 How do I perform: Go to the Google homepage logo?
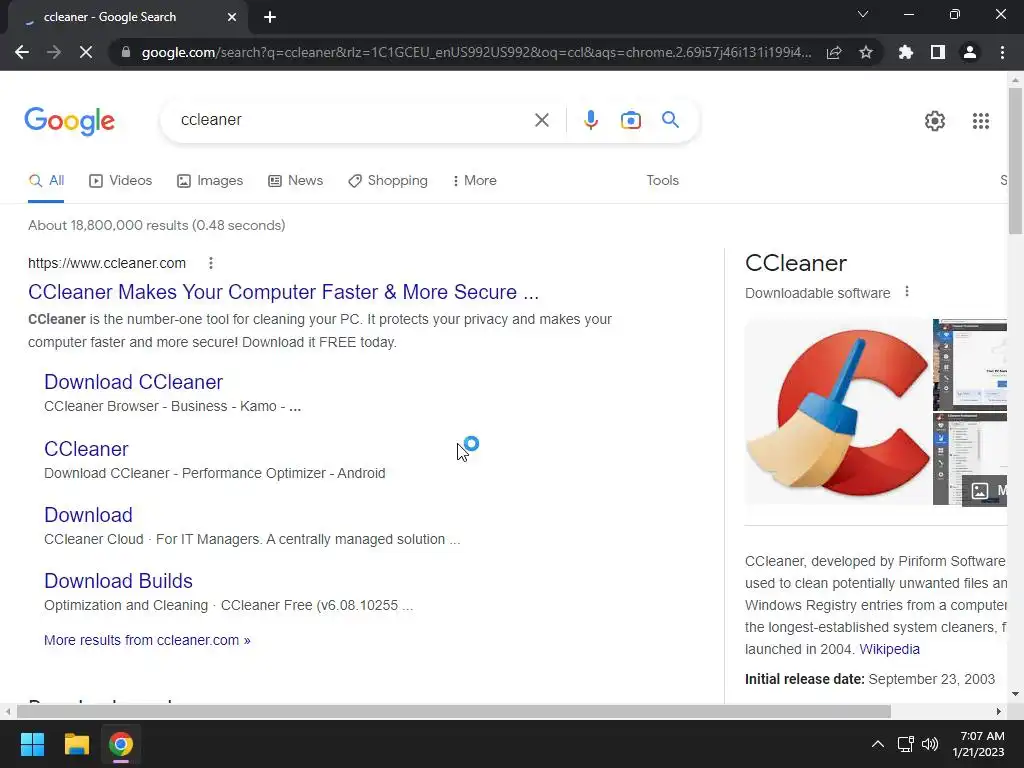(x=70, y=121)
